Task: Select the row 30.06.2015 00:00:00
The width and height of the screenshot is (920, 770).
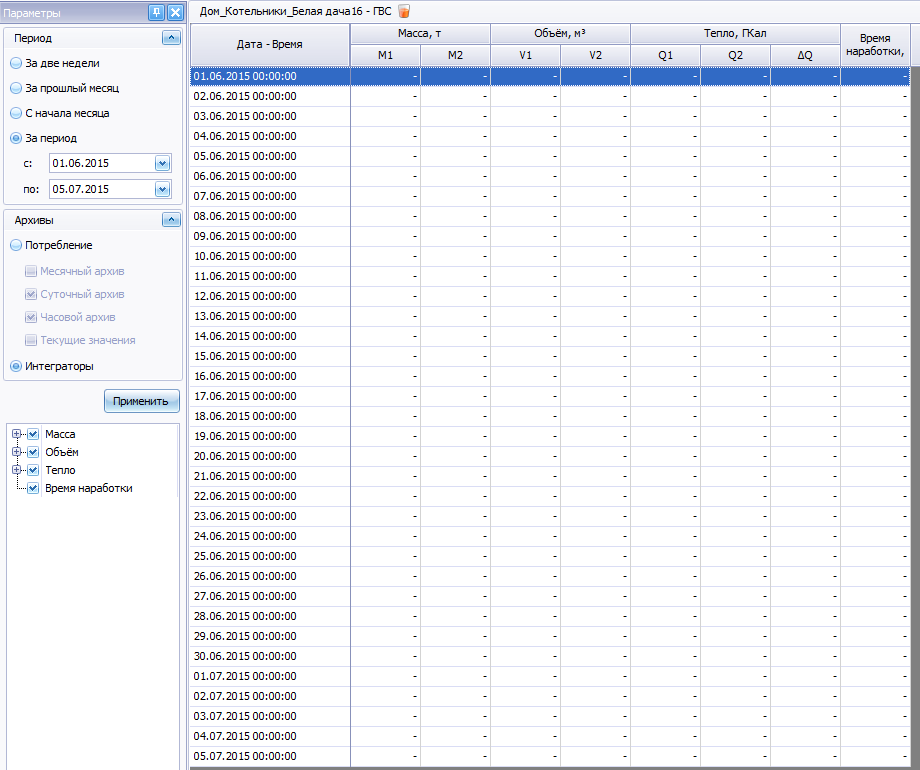Action: coord(550,656)
